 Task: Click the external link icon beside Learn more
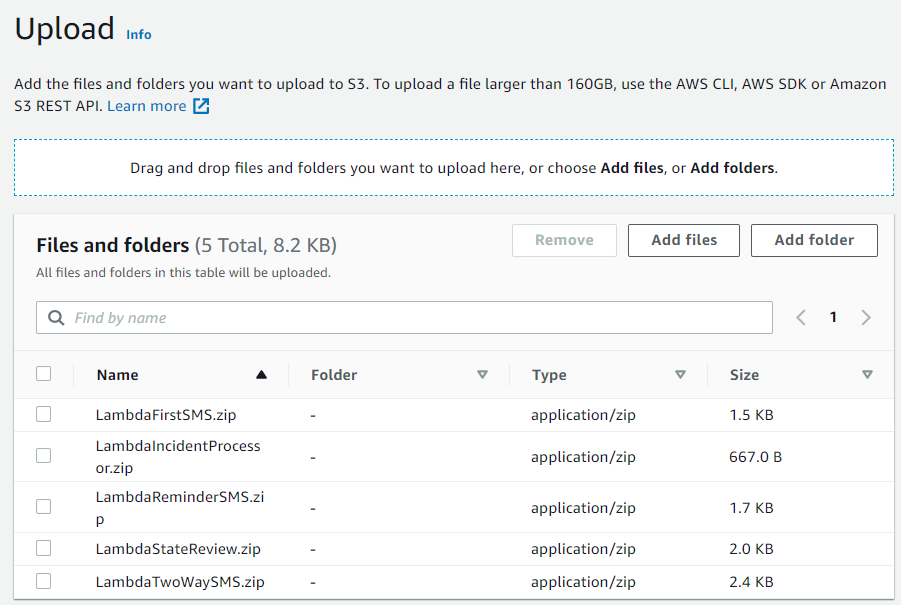point(201,106)
